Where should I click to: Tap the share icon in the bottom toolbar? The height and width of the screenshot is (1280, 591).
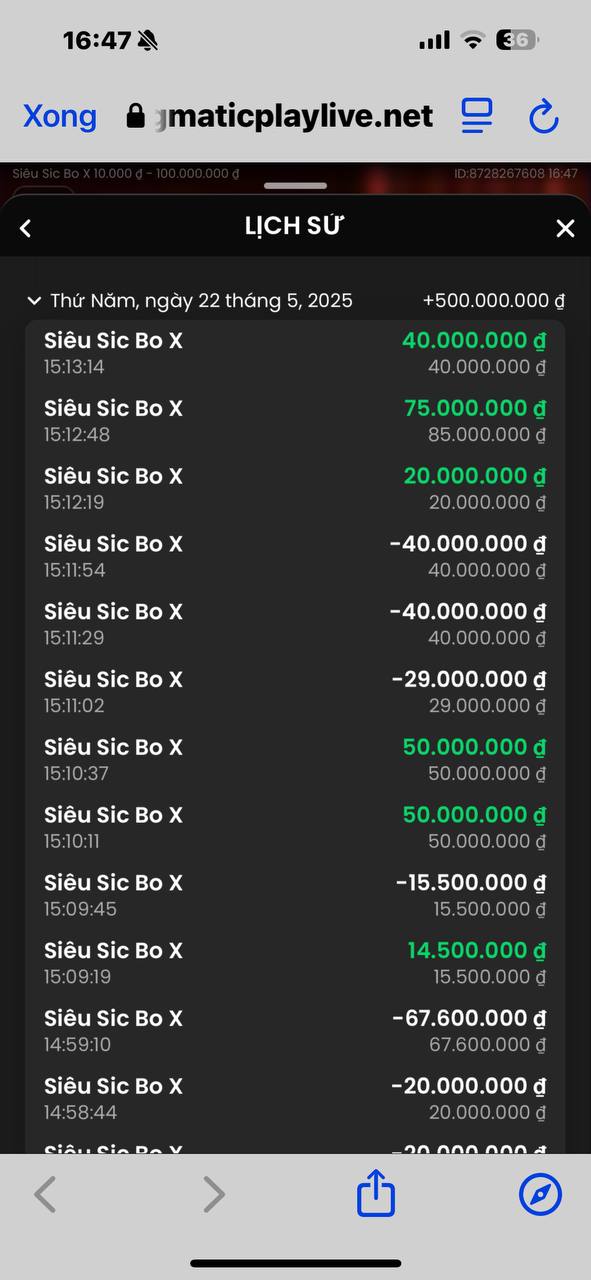[376, 1194]
